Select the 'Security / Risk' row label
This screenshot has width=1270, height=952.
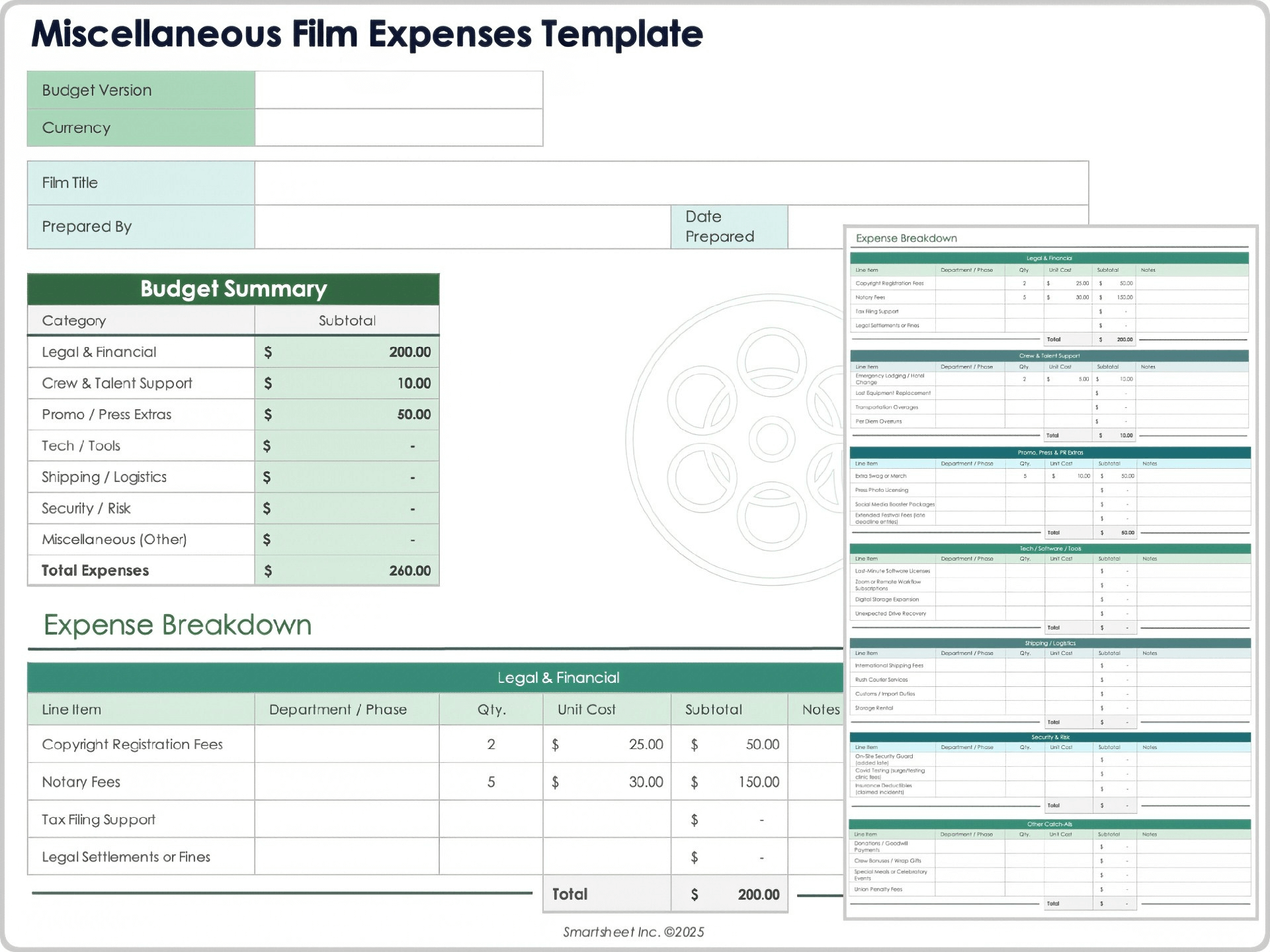[86, 508]
